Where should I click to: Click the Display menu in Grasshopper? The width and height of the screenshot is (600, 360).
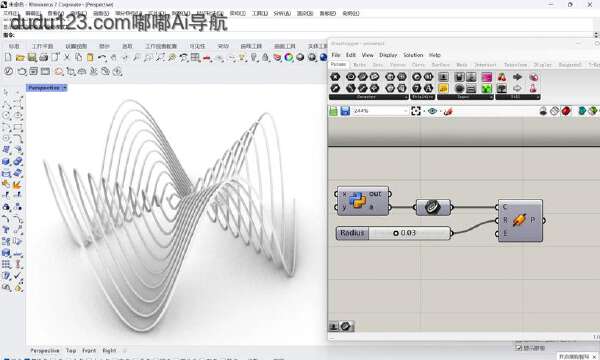[388, 55]
